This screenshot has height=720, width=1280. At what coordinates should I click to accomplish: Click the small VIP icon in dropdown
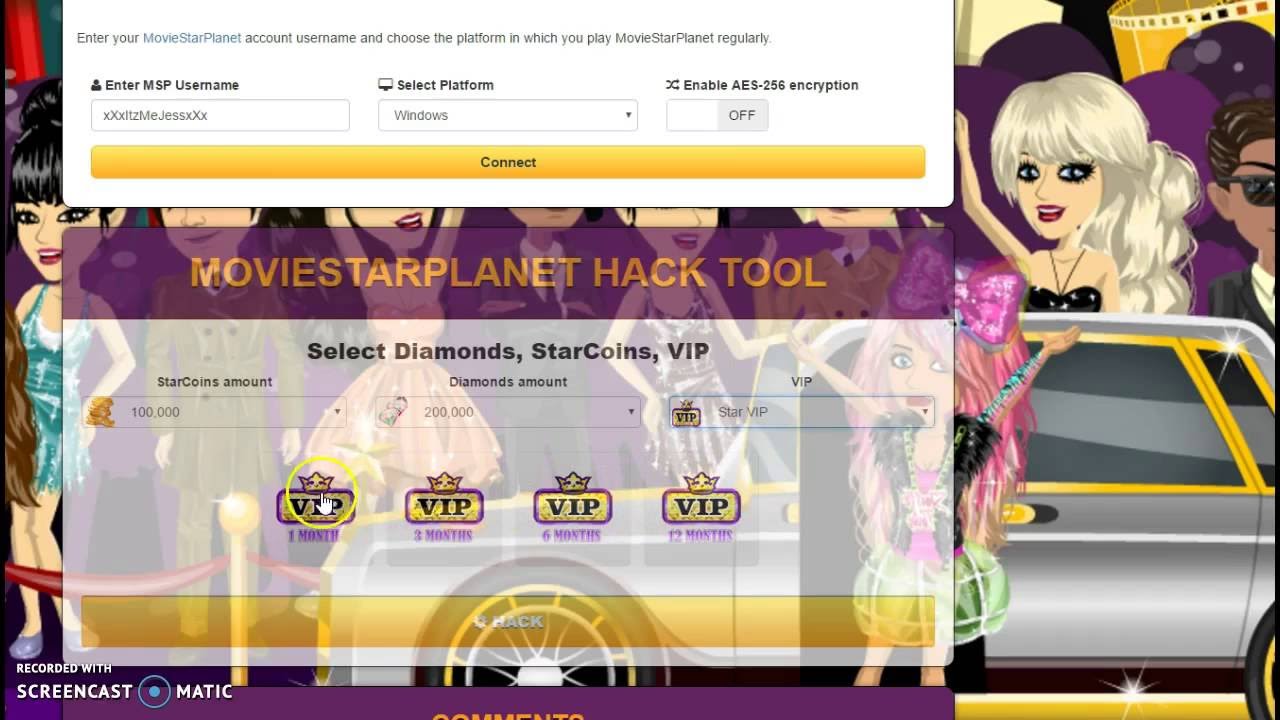point(686,413)
